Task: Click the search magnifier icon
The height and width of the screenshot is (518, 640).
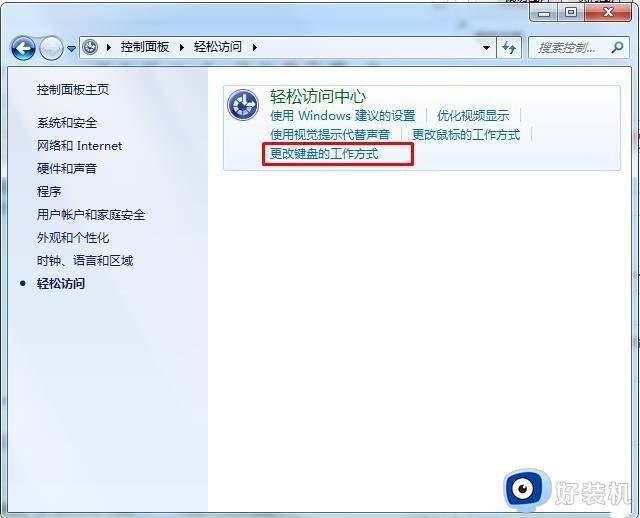Action: 617,47
